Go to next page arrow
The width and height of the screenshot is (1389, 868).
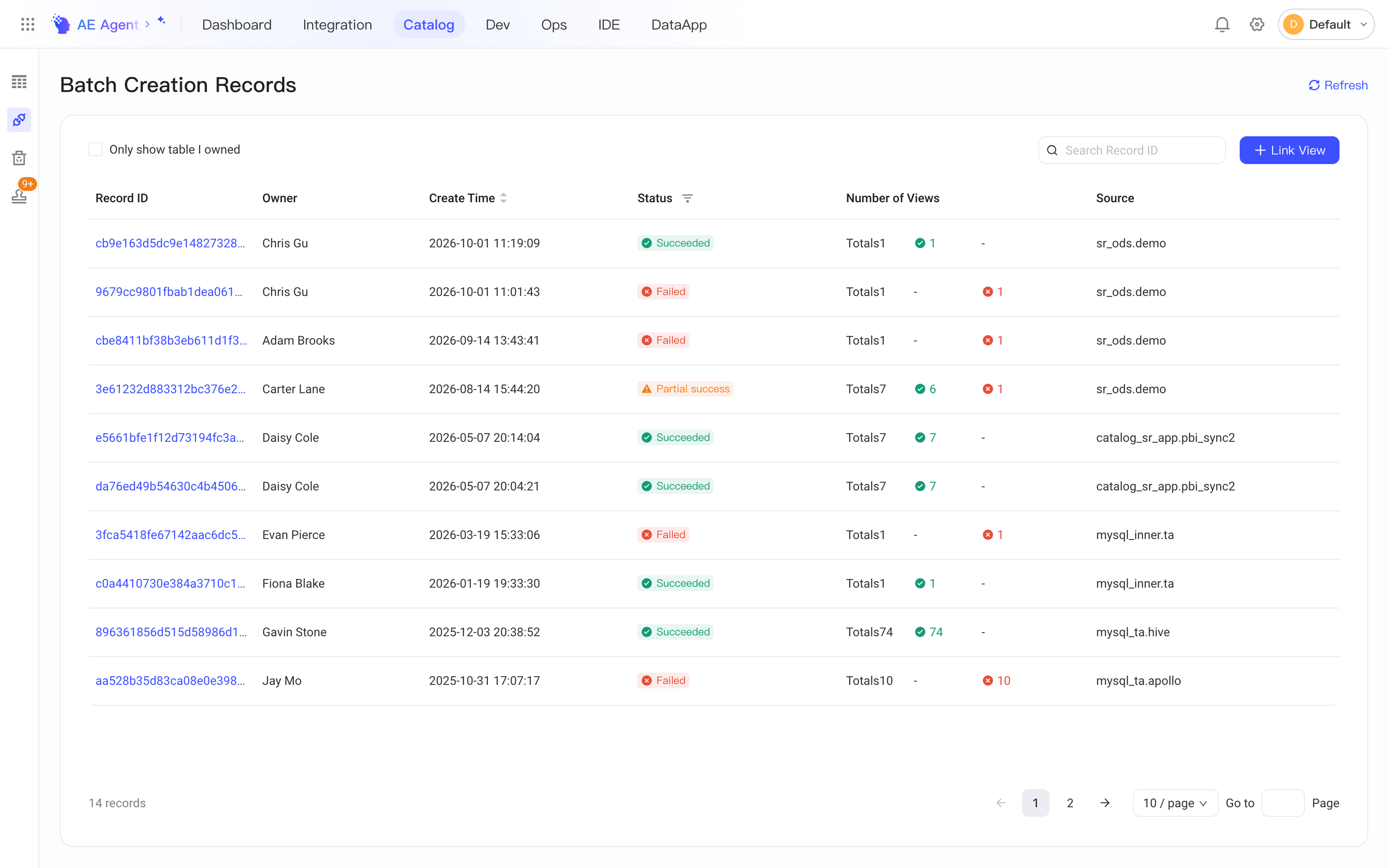(1105, 802)
